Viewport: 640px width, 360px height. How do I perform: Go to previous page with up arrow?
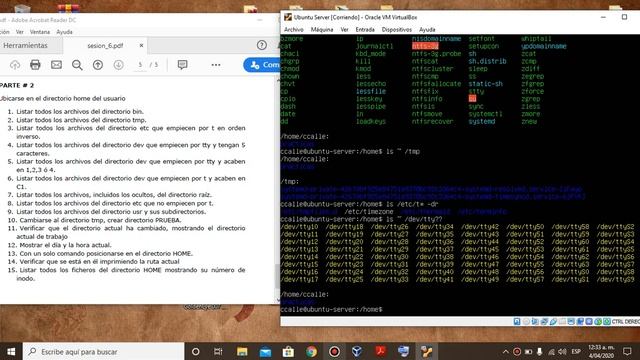(98, 64)
